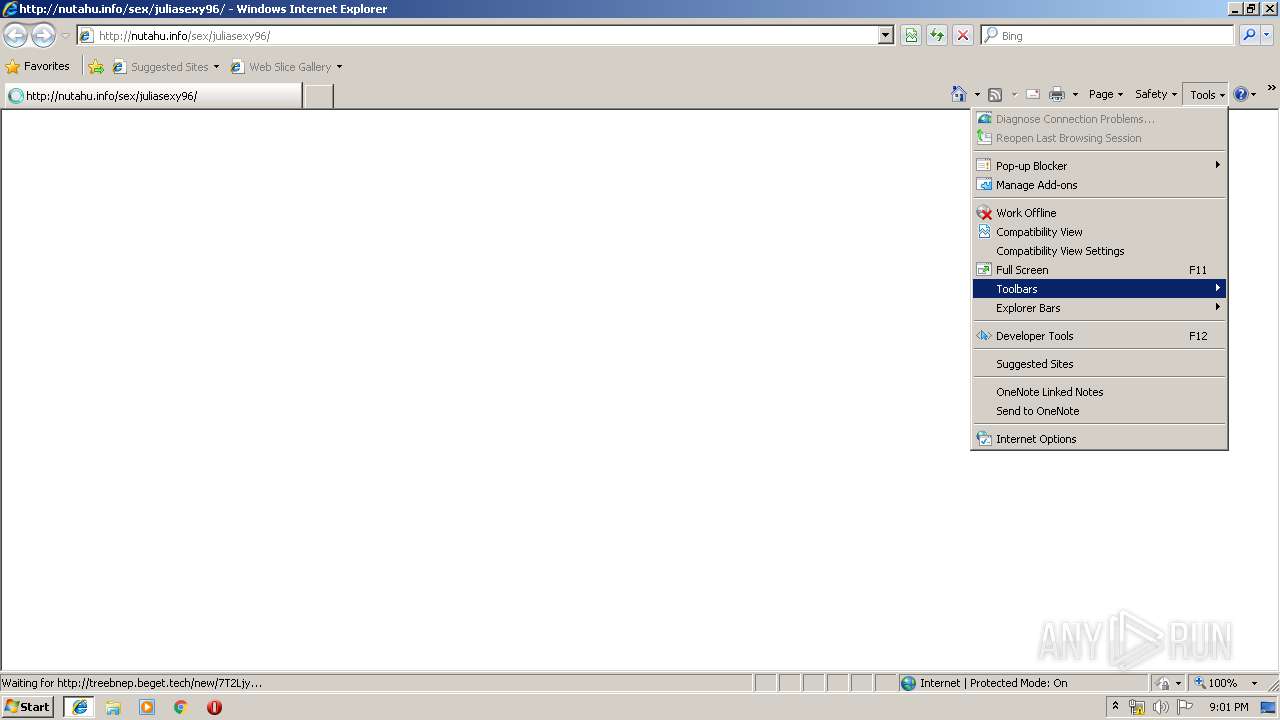This screenshot has width=1280, height=720.
Task: Click the 9:01 PM clock
Action: tap(1228, 707)
